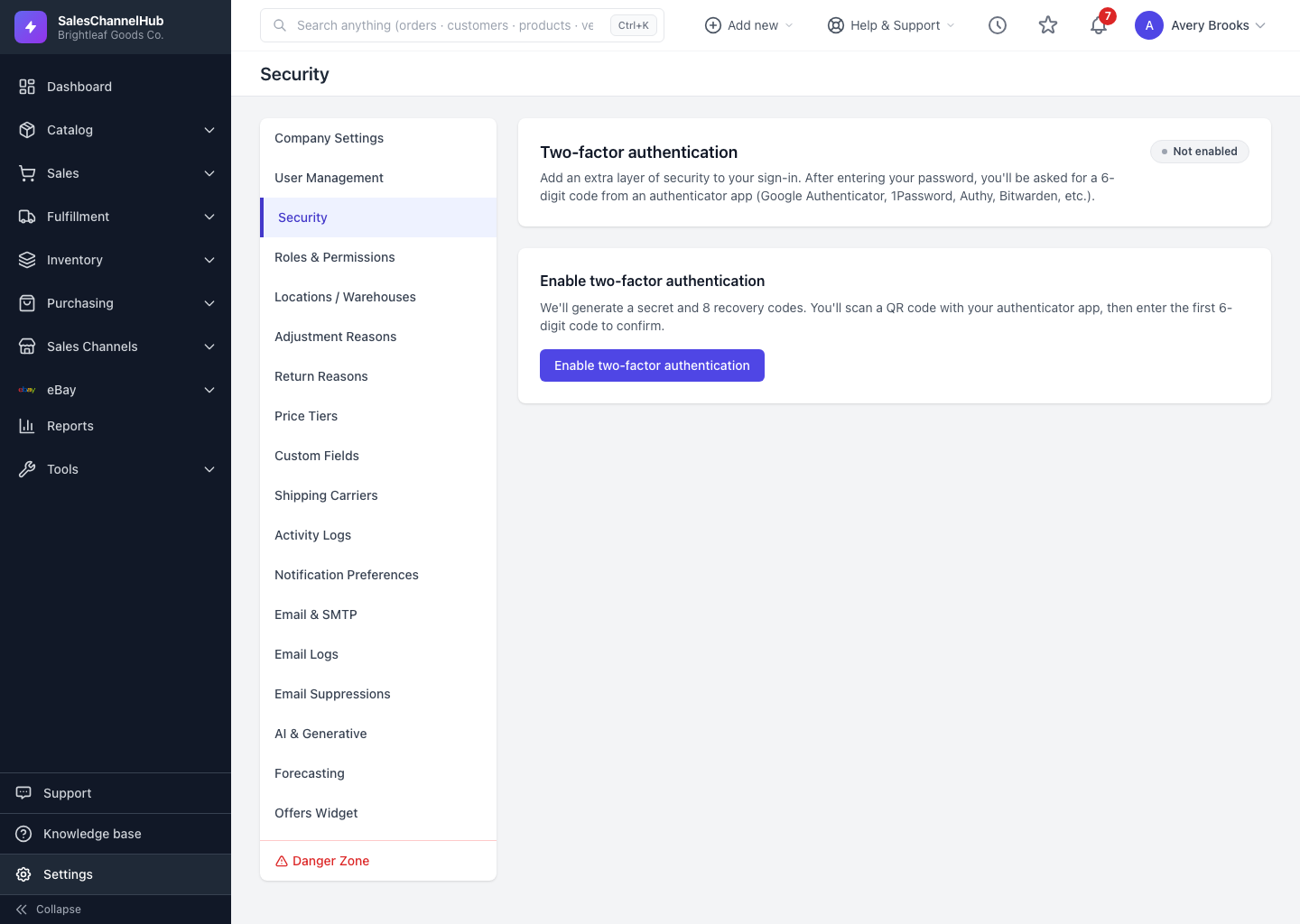Click the eBay logo icon
This screenshot has width=1300, height=924.
27,390
